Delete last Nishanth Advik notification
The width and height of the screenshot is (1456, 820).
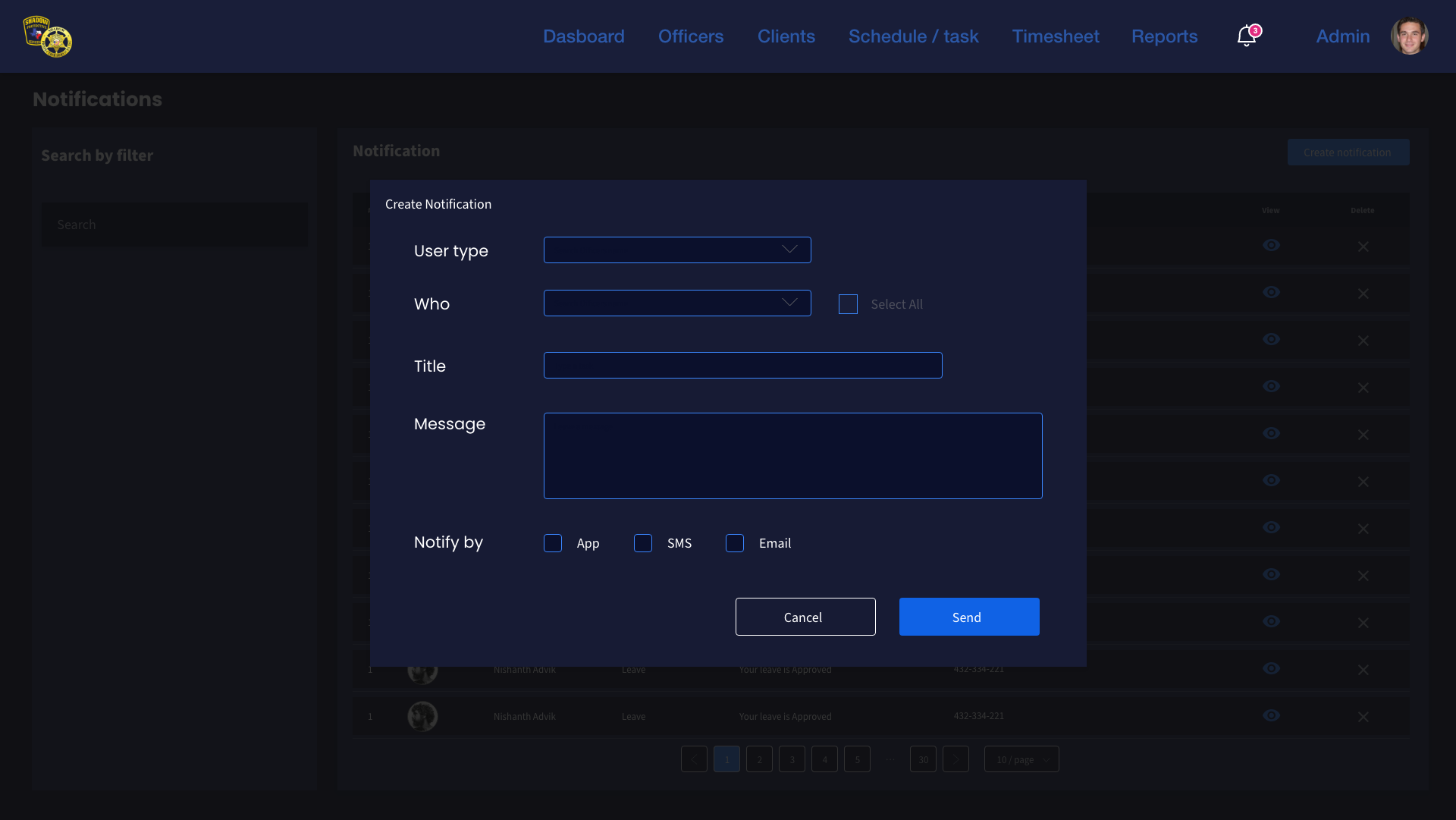pos(1363,717)
